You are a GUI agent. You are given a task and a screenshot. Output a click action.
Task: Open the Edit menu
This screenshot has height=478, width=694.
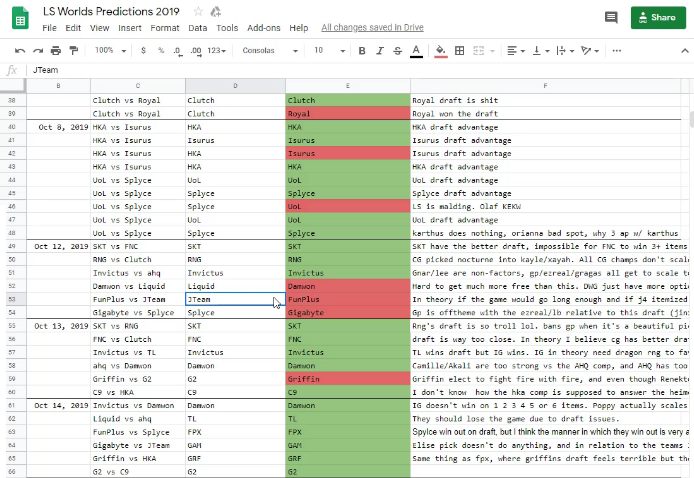[x=73, y=28]
